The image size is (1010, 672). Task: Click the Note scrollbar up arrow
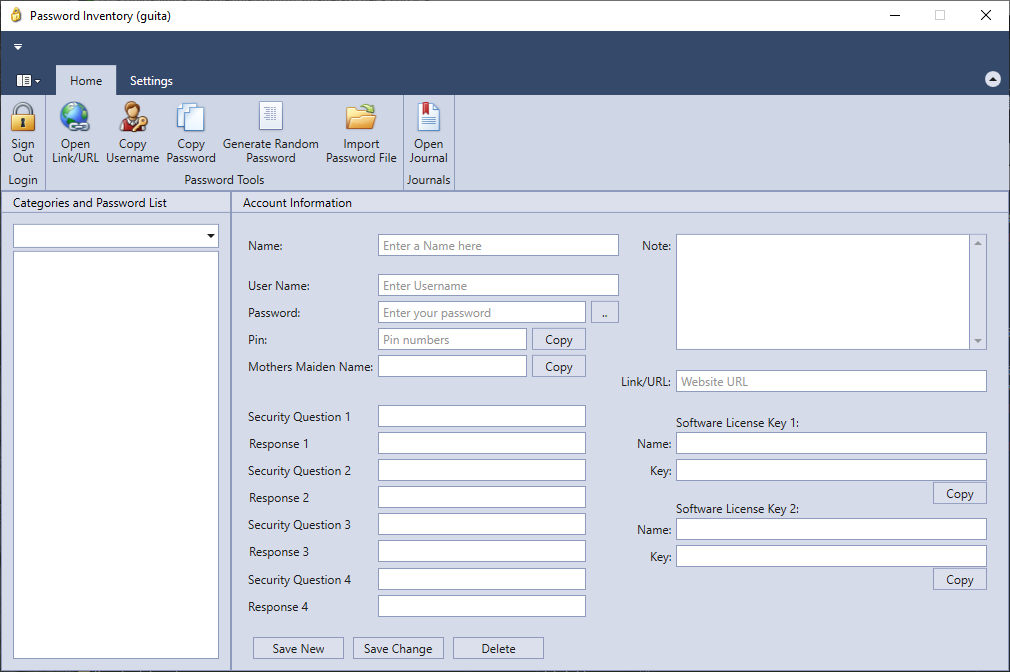pyautogui.click(x=978, y=243)
